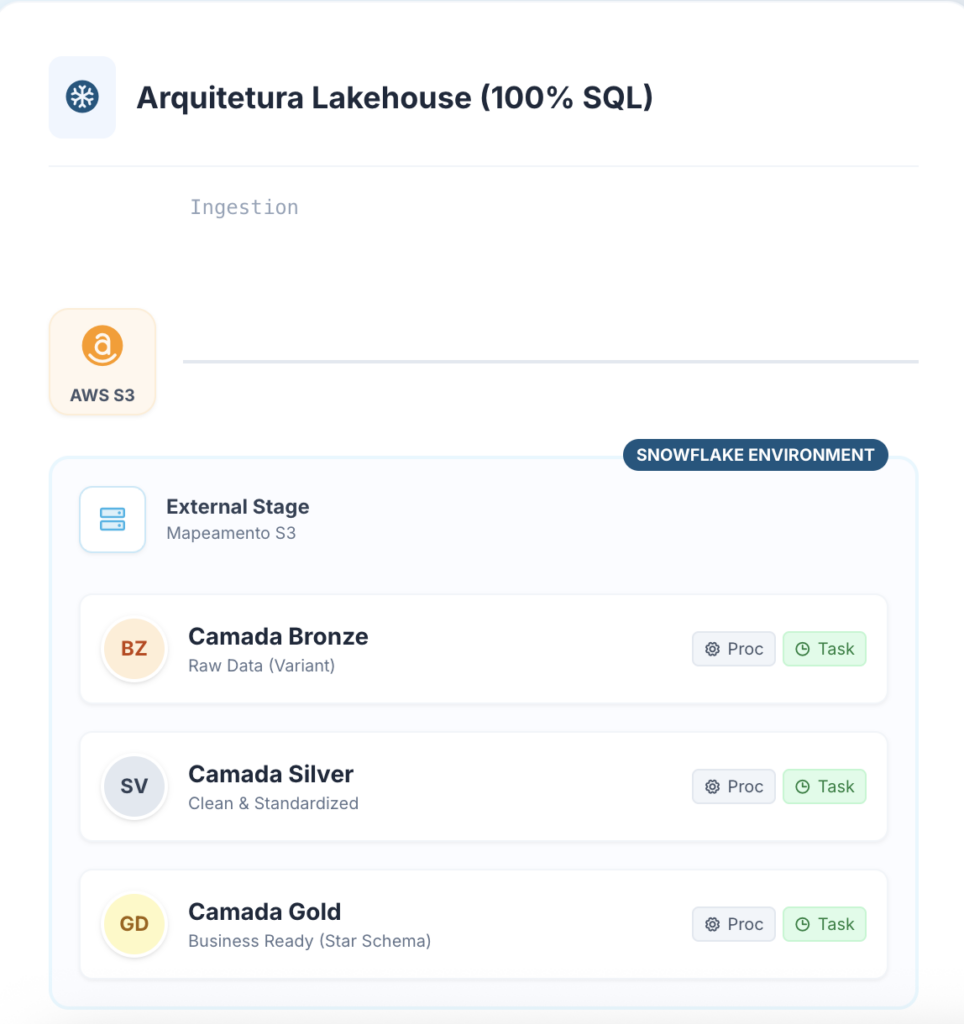Click the Snowflake logo icon in header
Image resolution: width=964 pixels, height=1024 pixels.
(x=82, y=97)
